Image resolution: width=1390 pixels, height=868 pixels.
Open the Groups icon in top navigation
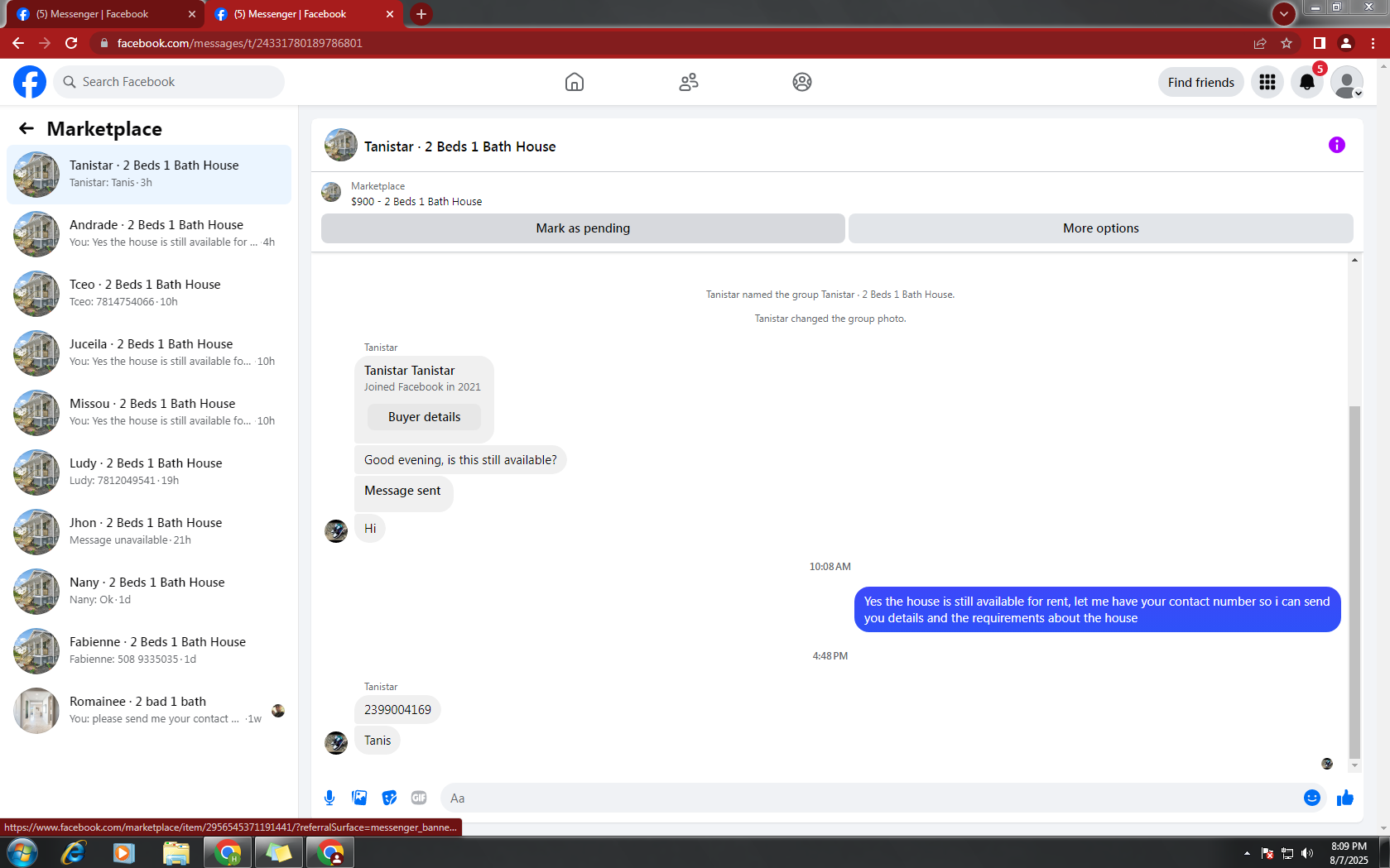click(802, 82)
